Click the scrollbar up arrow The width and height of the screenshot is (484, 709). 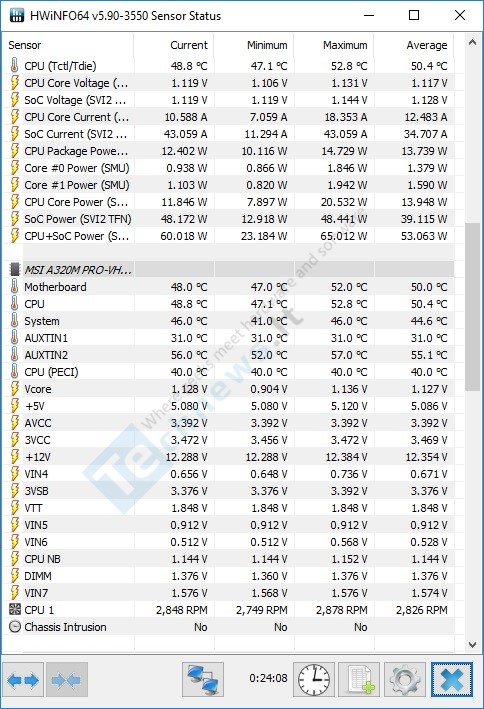coord(472,43)
